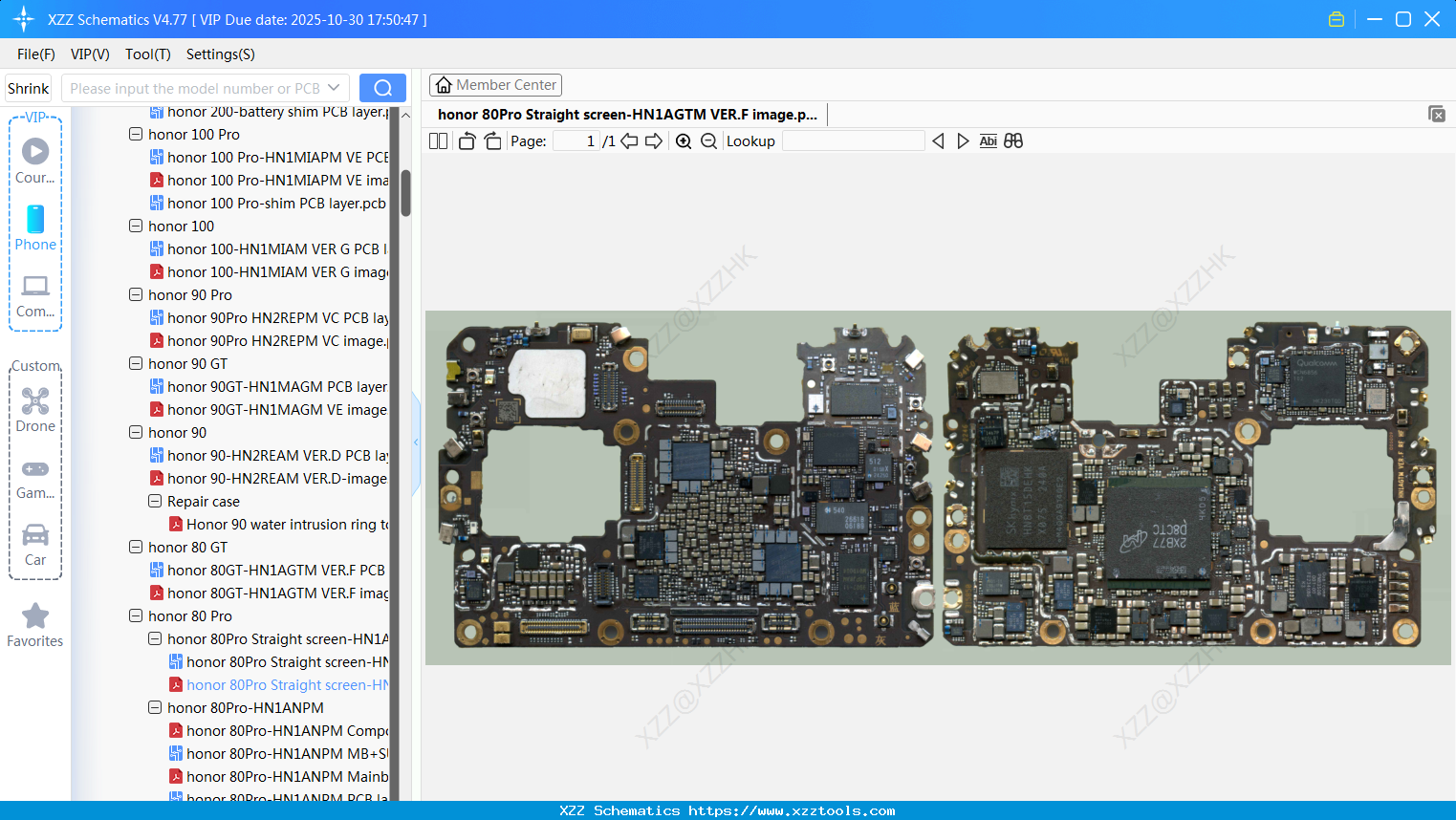Toggle the Abi match-case search option
The width and height of the screenshot is (1456, 820).
tap(989, 141)
